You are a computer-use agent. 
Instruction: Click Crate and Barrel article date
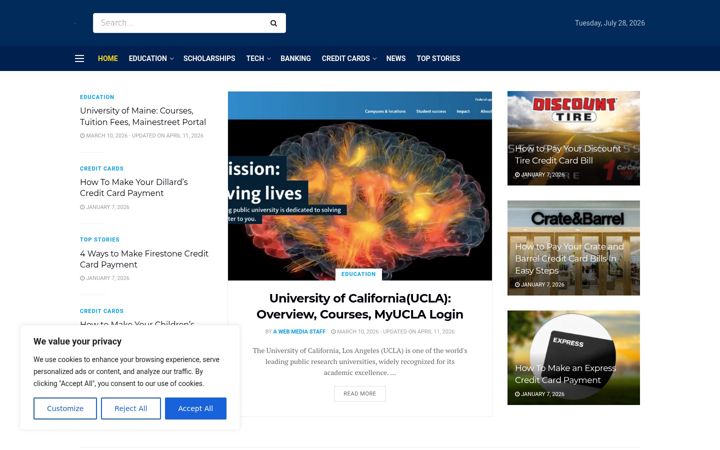coord(540,285)
